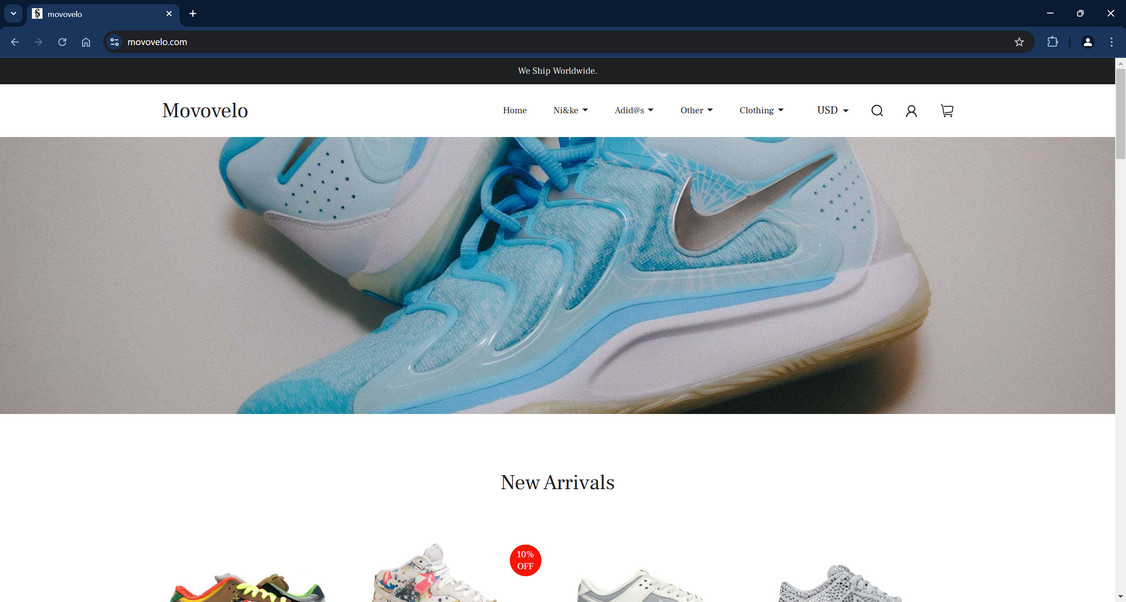Click the Movovelo logo
Viewport: 1126px width, 602px height.
click(x=205, y=111)
